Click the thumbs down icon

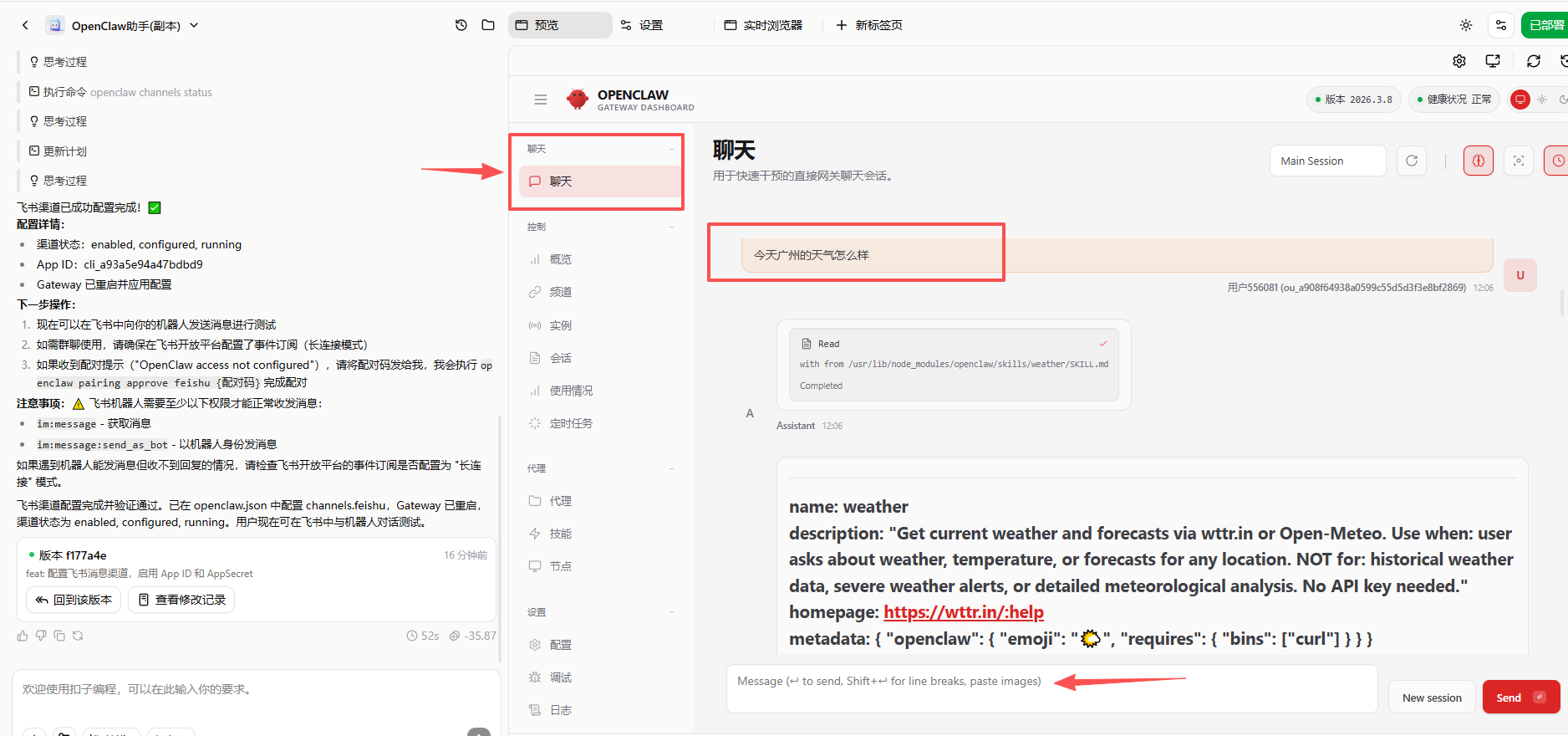(41, 636)
